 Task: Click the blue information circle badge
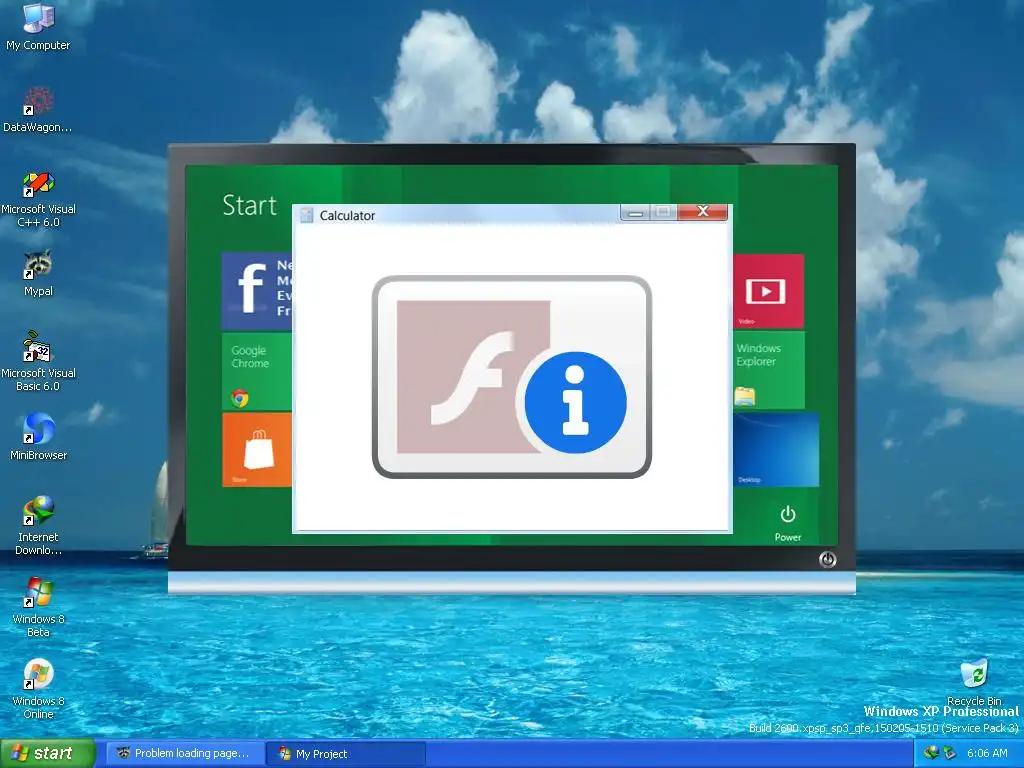pyautogui.click(x=575, y=402)
